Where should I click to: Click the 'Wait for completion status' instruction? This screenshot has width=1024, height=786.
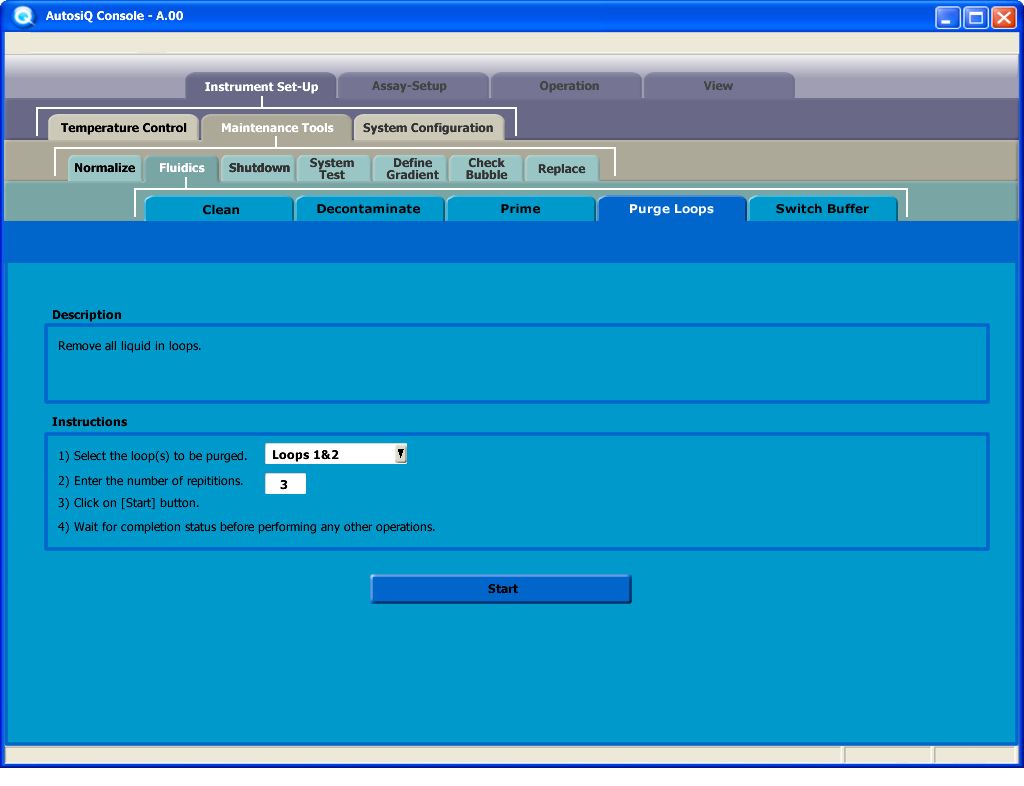pos(246,527)
